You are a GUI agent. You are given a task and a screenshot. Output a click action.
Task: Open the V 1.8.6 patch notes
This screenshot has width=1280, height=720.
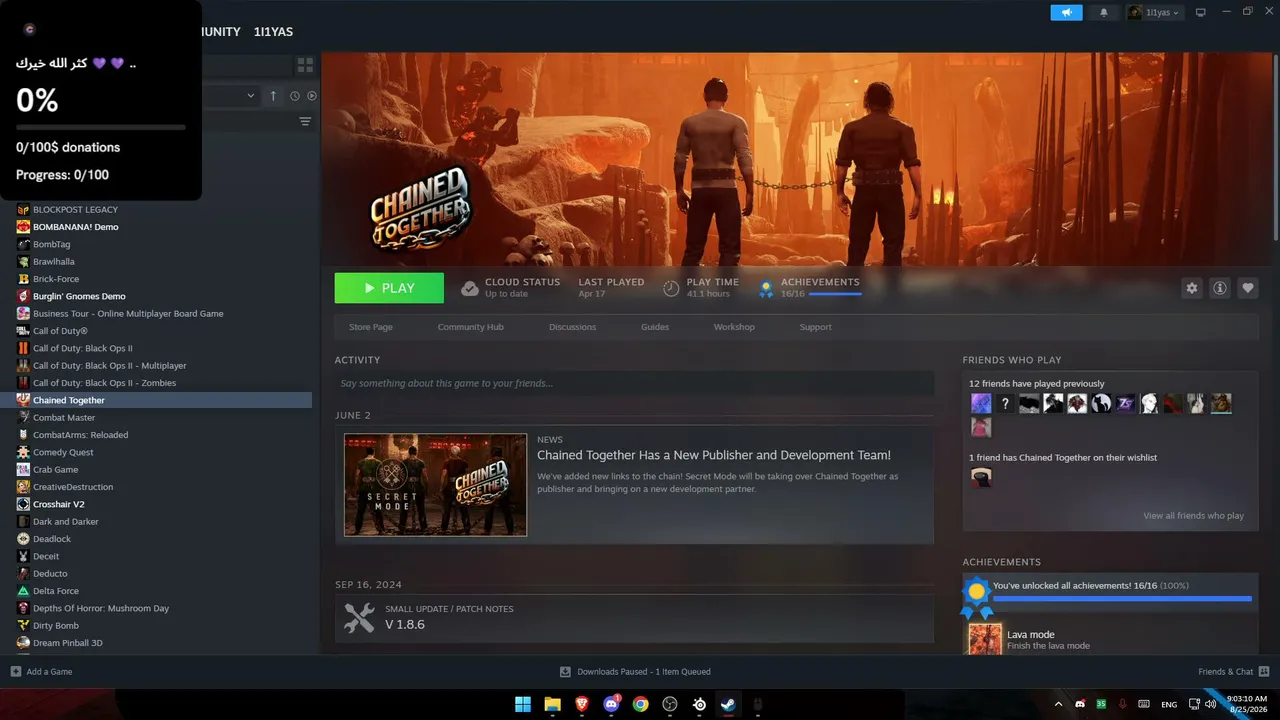pyautogui.click(x=405, y=624)
